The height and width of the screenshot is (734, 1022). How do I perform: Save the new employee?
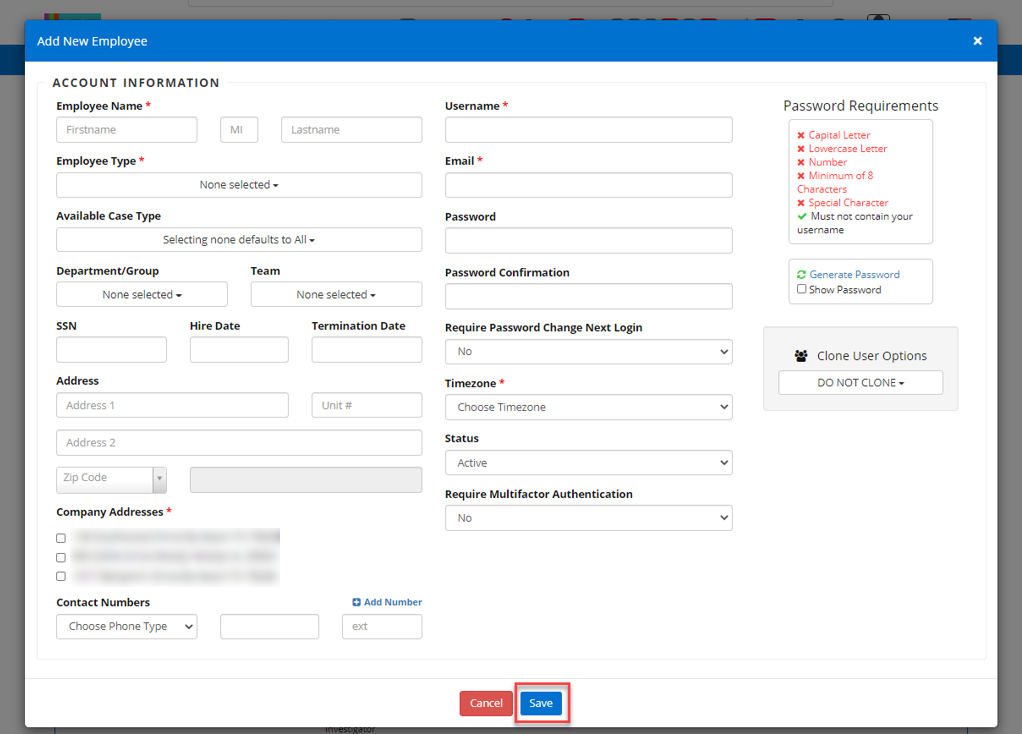[x=541, y=703]
